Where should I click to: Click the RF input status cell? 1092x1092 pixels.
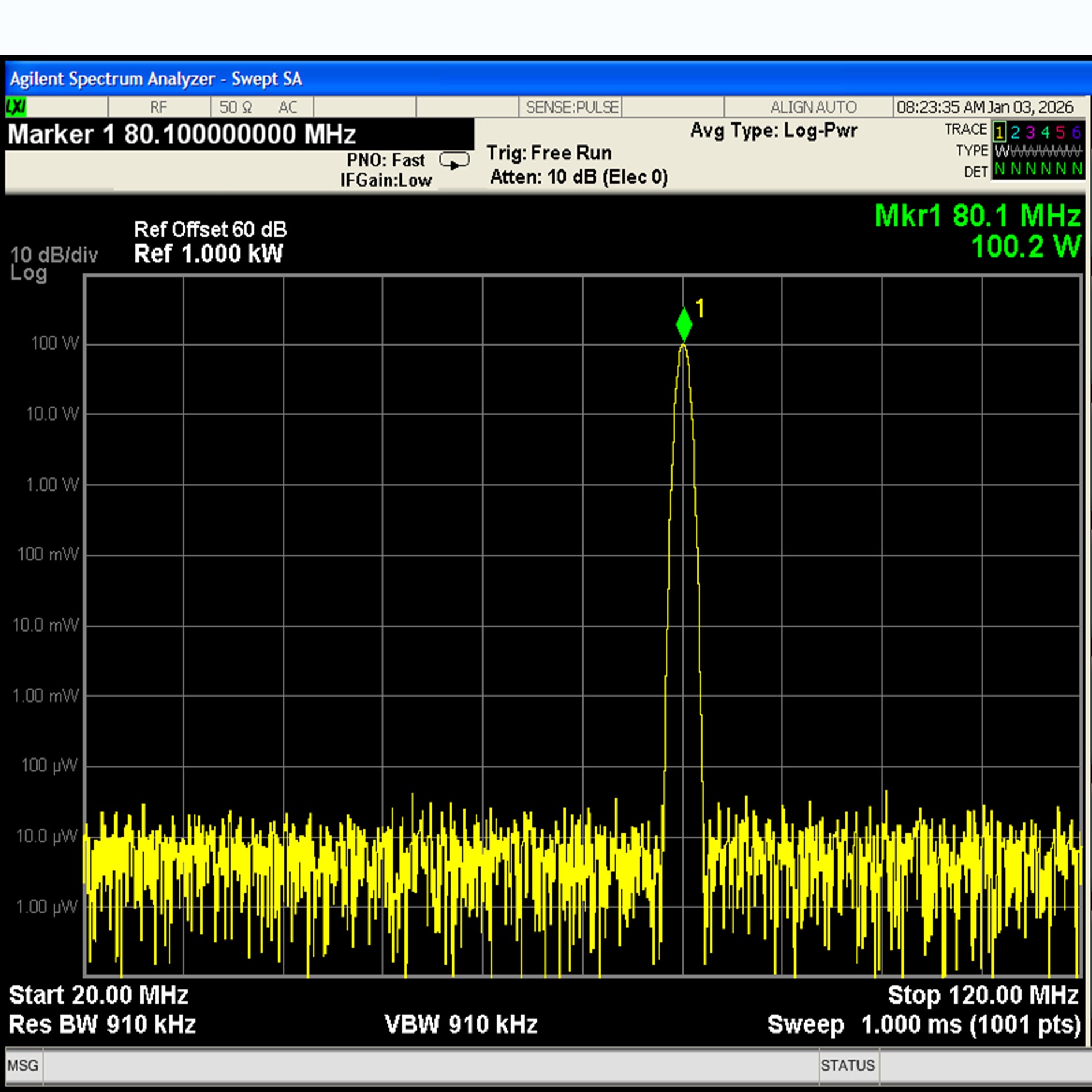pyautogui.click(x=159, y=107)
